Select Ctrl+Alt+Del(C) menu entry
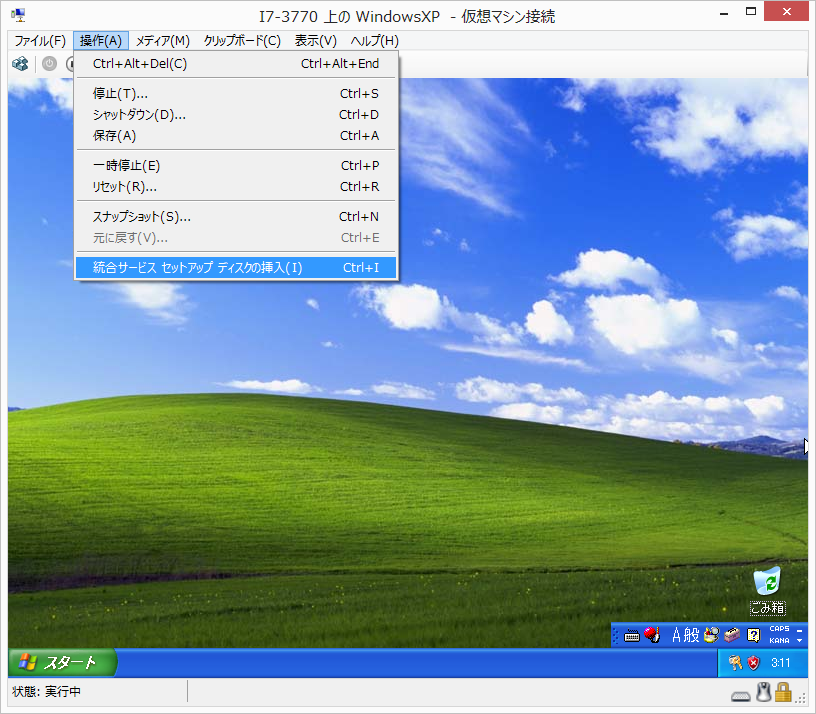The image size is (816, 714). (x=236, y=63)
